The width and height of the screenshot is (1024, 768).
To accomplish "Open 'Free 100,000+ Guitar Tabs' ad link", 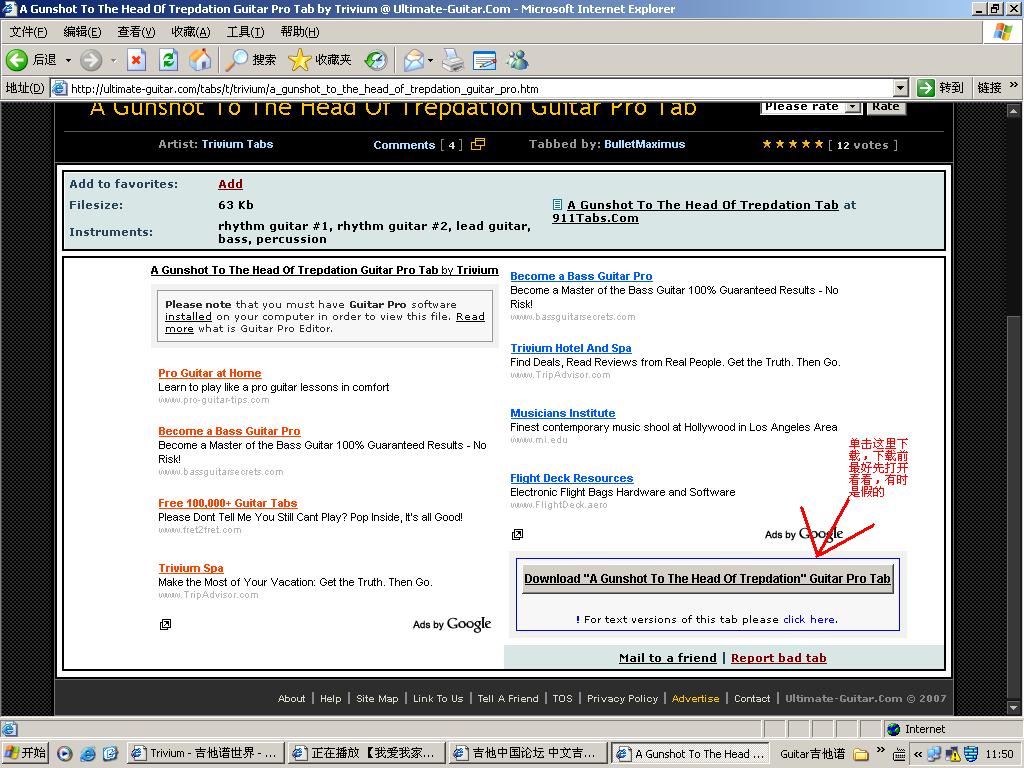I will tap(227, 503).
